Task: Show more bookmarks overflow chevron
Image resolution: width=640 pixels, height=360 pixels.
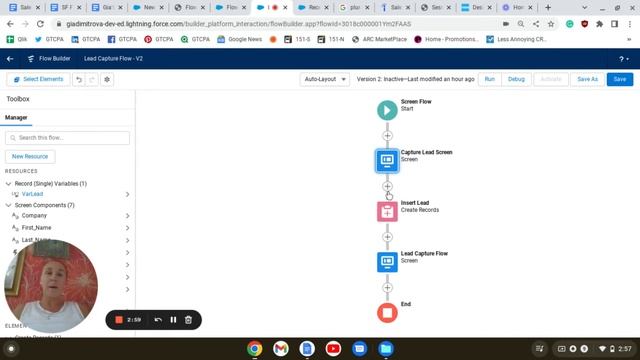Action: [x=629, y=39]
